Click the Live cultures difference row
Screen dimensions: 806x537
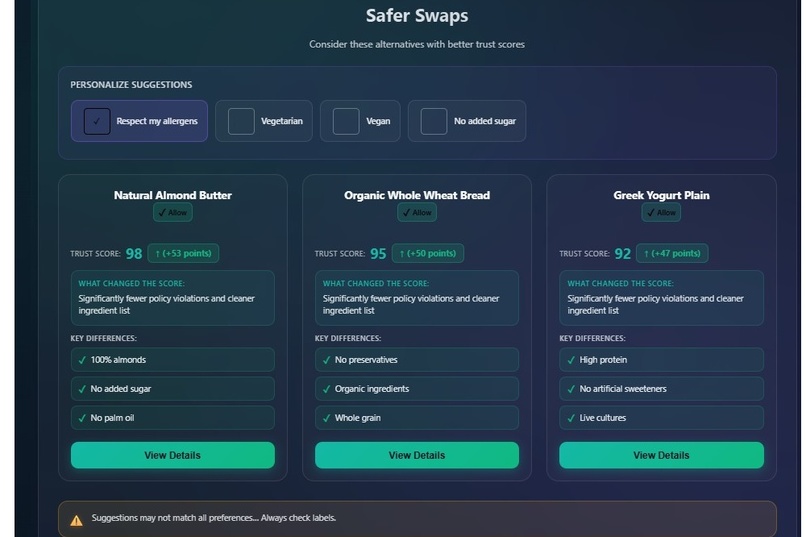pyautogui.click(x=661, y=418)
